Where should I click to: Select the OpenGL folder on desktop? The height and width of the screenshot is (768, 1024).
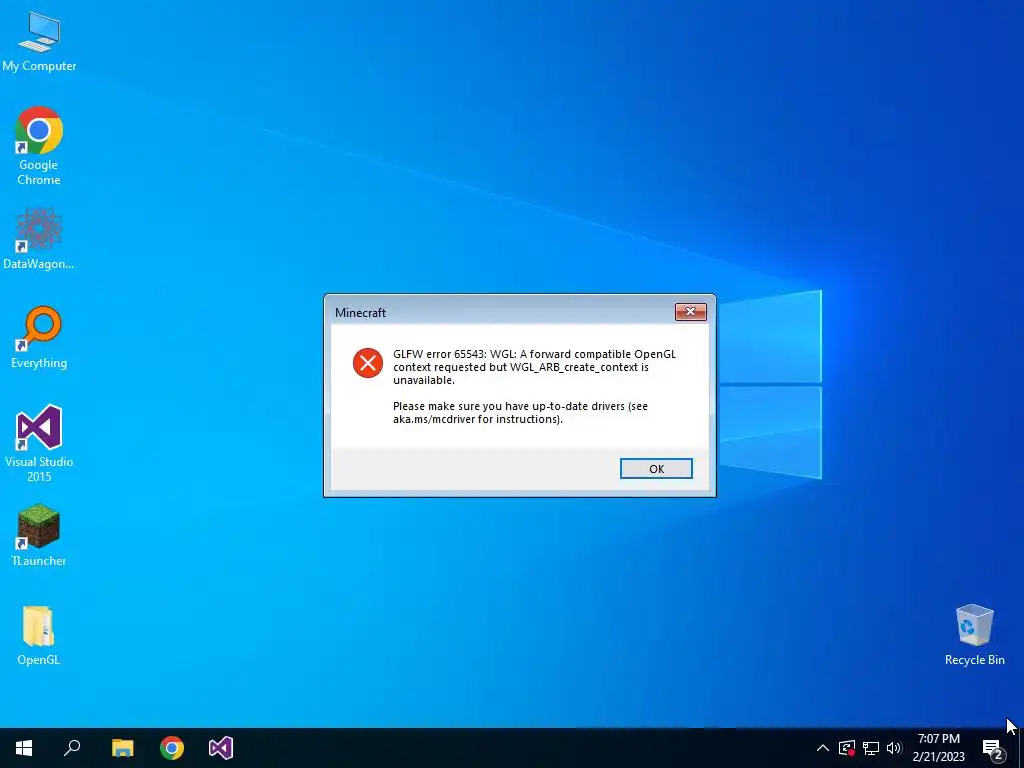[39, 635]
